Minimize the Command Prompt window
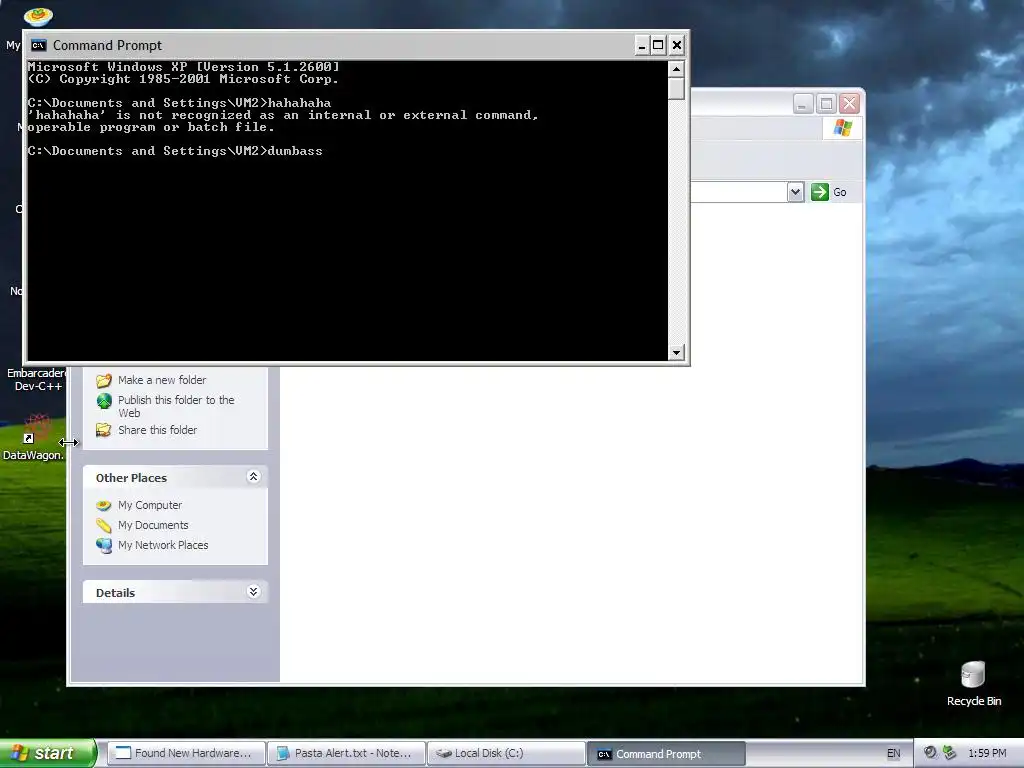Viewport: 1024px width, 768px height. click(x=642, y=45)
